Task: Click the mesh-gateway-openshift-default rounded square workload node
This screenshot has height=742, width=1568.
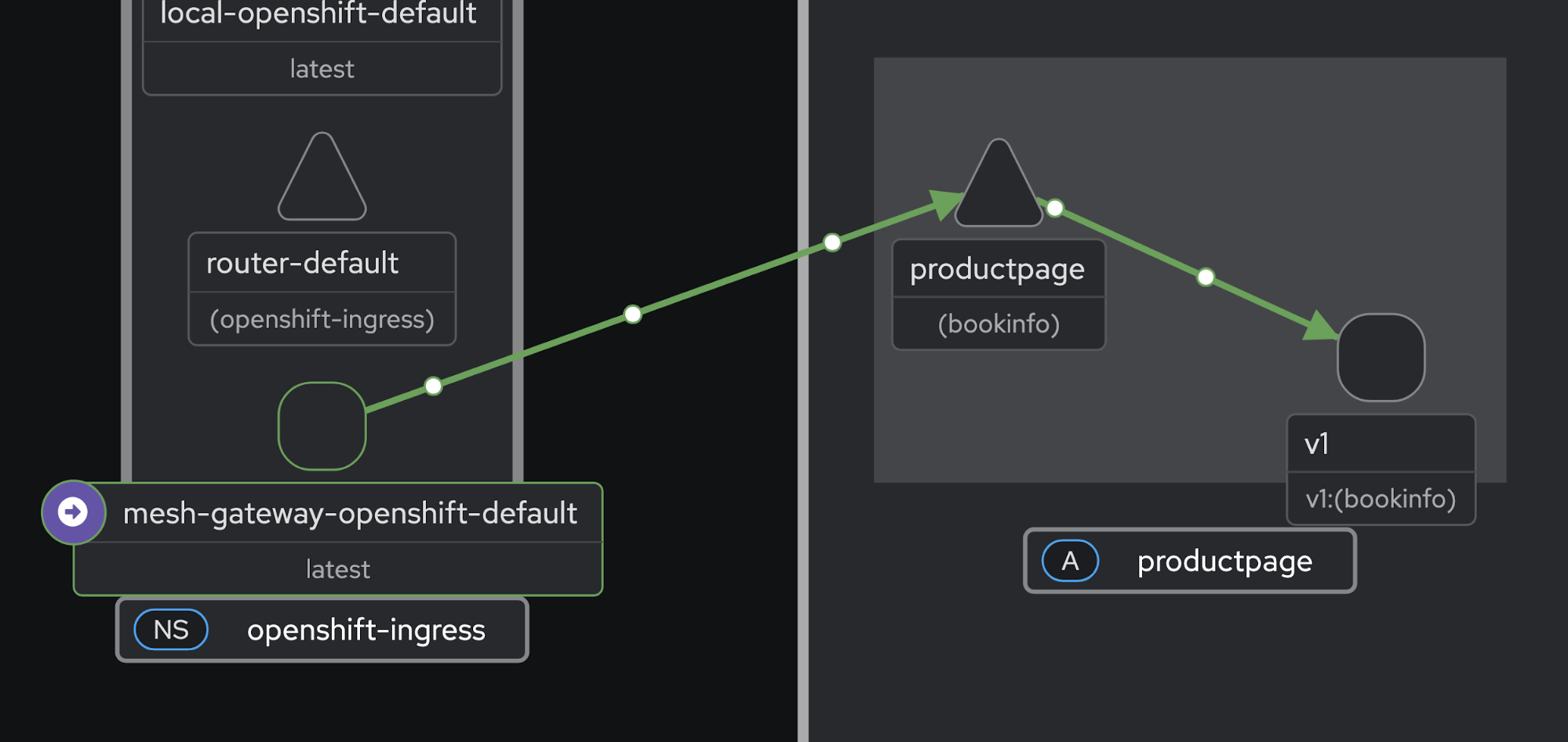Action: [x=322, y=426]
